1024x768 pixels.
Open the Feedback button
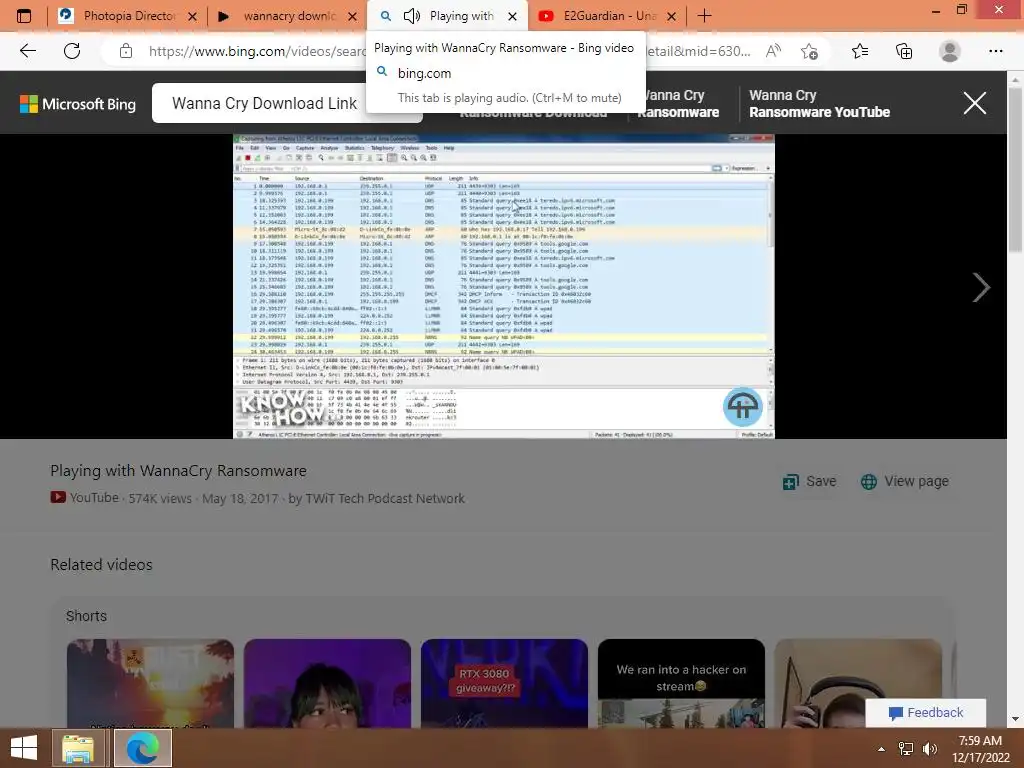pyautogui.click(x=925, y=712)
